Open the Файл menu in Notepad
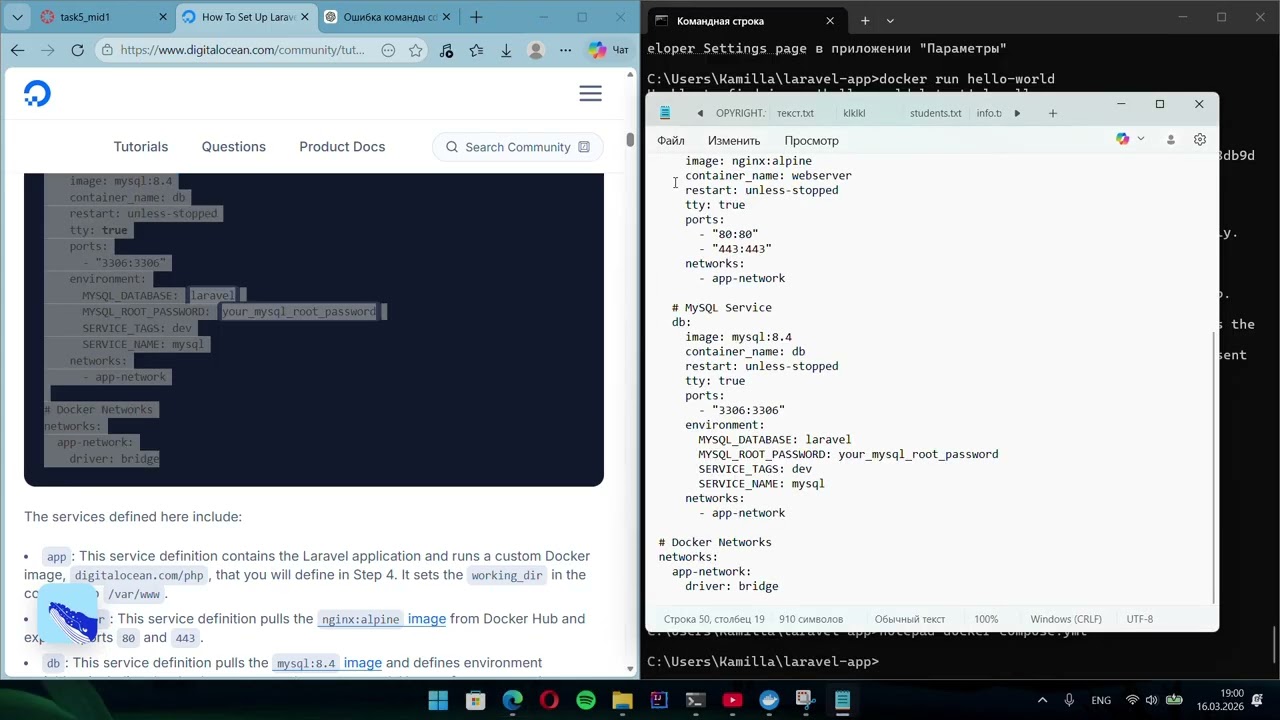 click(x=671, y=141)
